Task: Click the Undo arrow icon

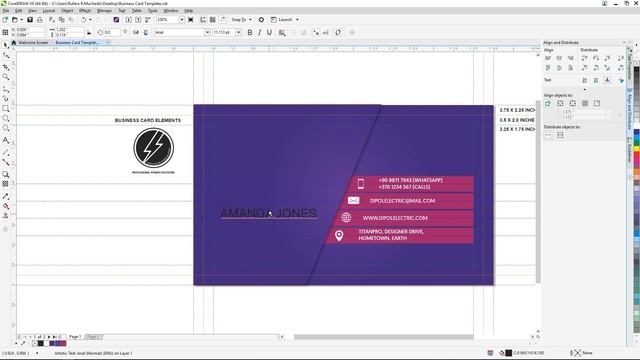Action: tap(84, 20)
